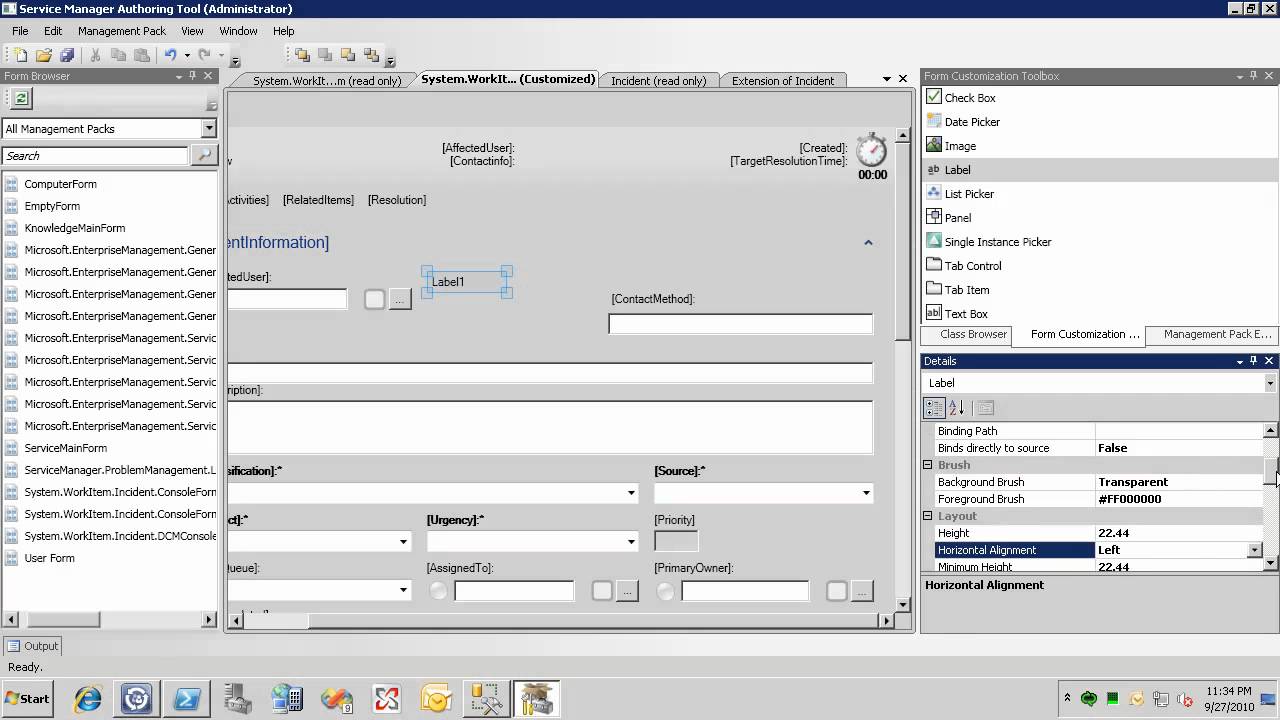Open the File menu

pos(20,31)
